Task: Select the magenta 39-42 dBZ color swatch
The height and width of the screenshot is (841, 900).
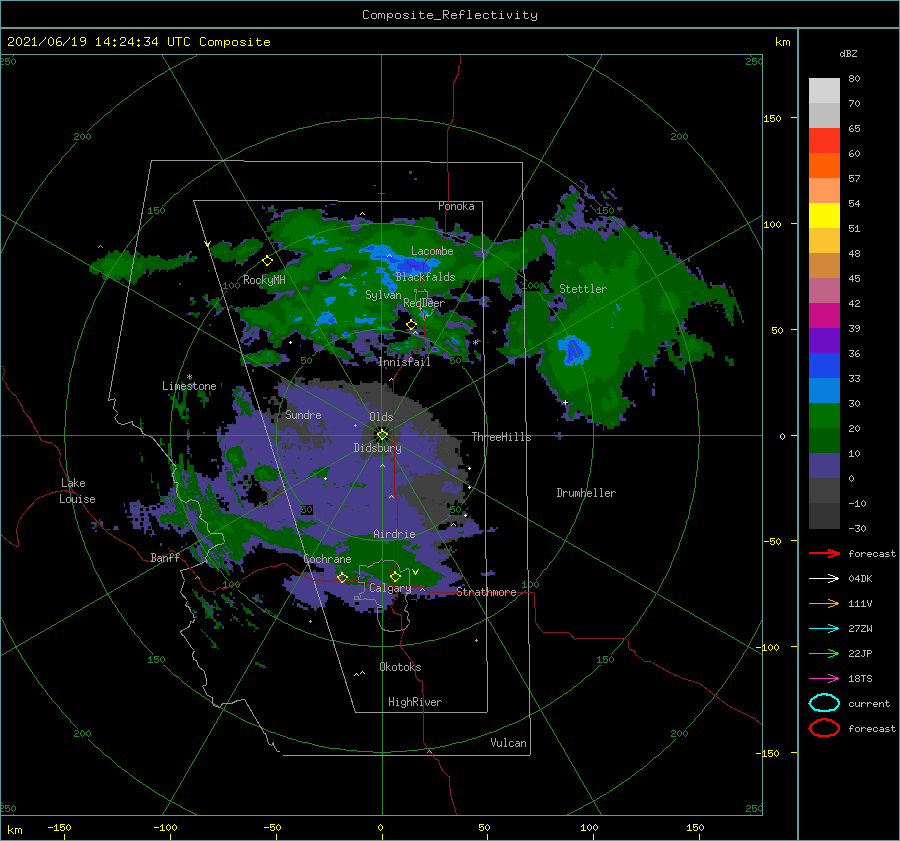Action: click(x=824, y=316)
